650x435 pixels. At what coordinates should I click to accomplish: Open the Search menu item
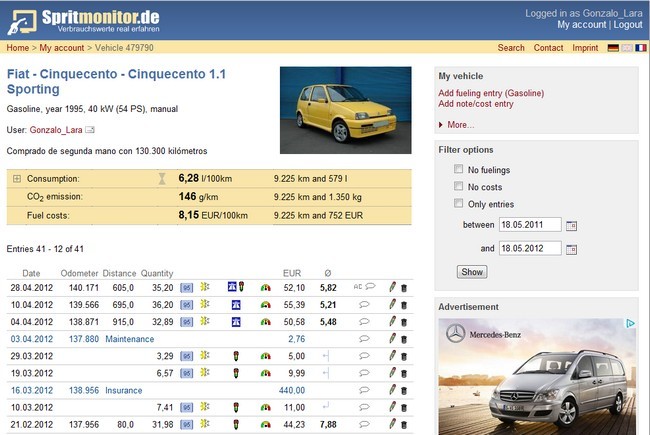[511, 47]
